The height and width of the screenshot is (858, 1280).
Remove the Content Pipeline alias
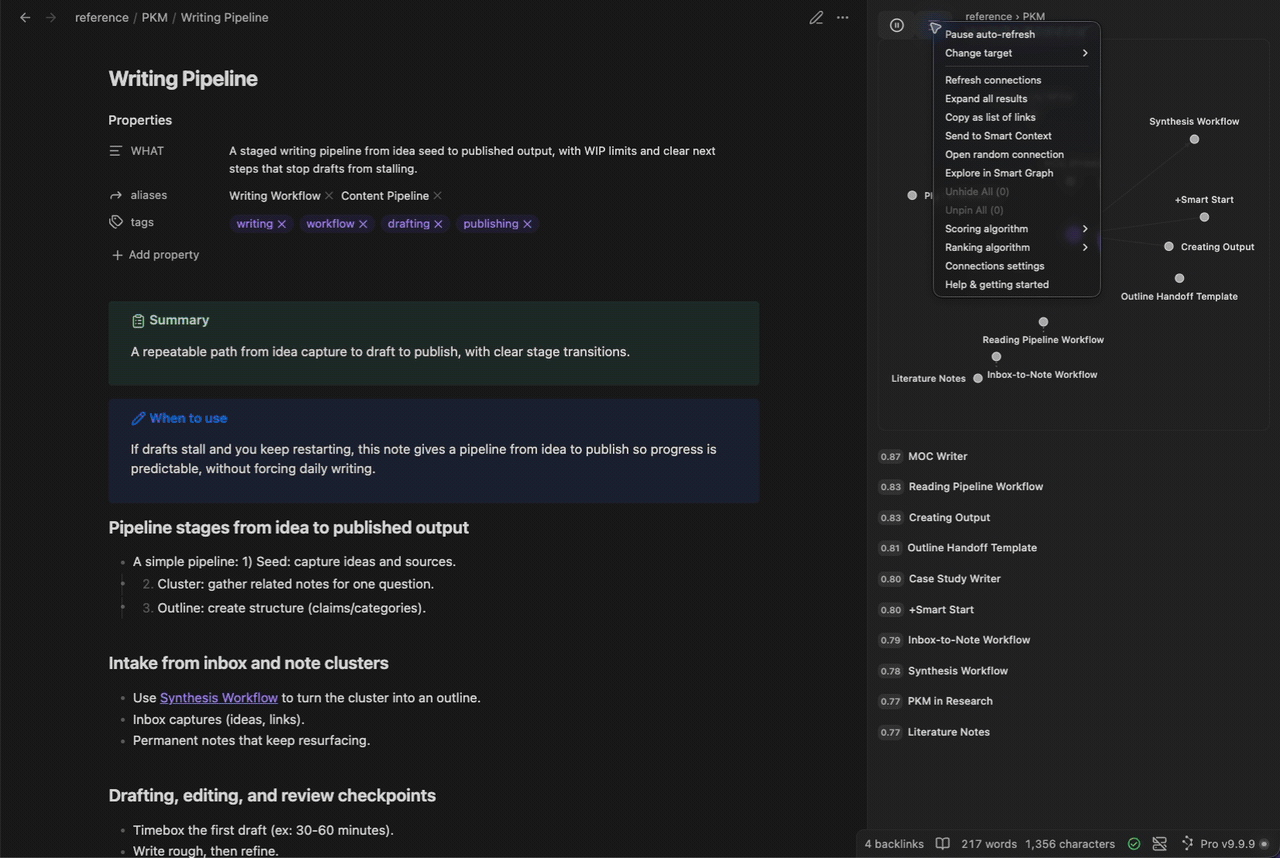(x=438, y=196)
